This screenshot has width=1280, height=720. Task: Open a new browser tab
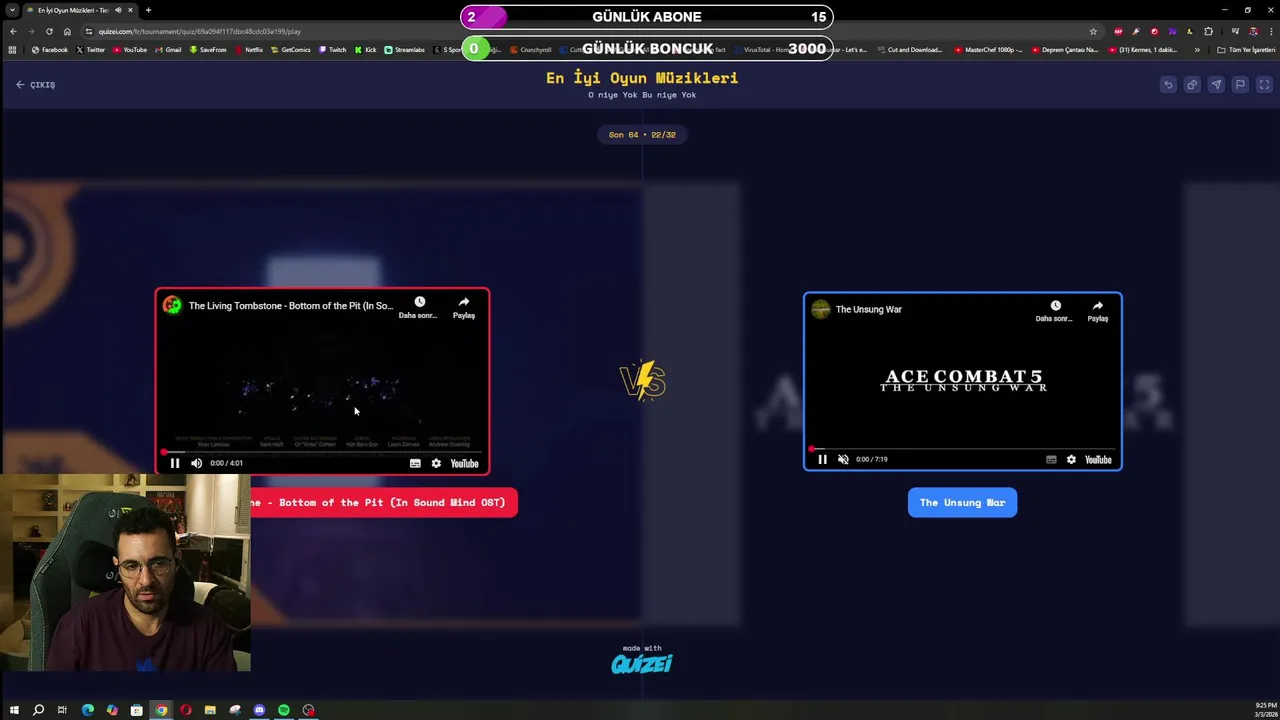[x=148, y=10]
